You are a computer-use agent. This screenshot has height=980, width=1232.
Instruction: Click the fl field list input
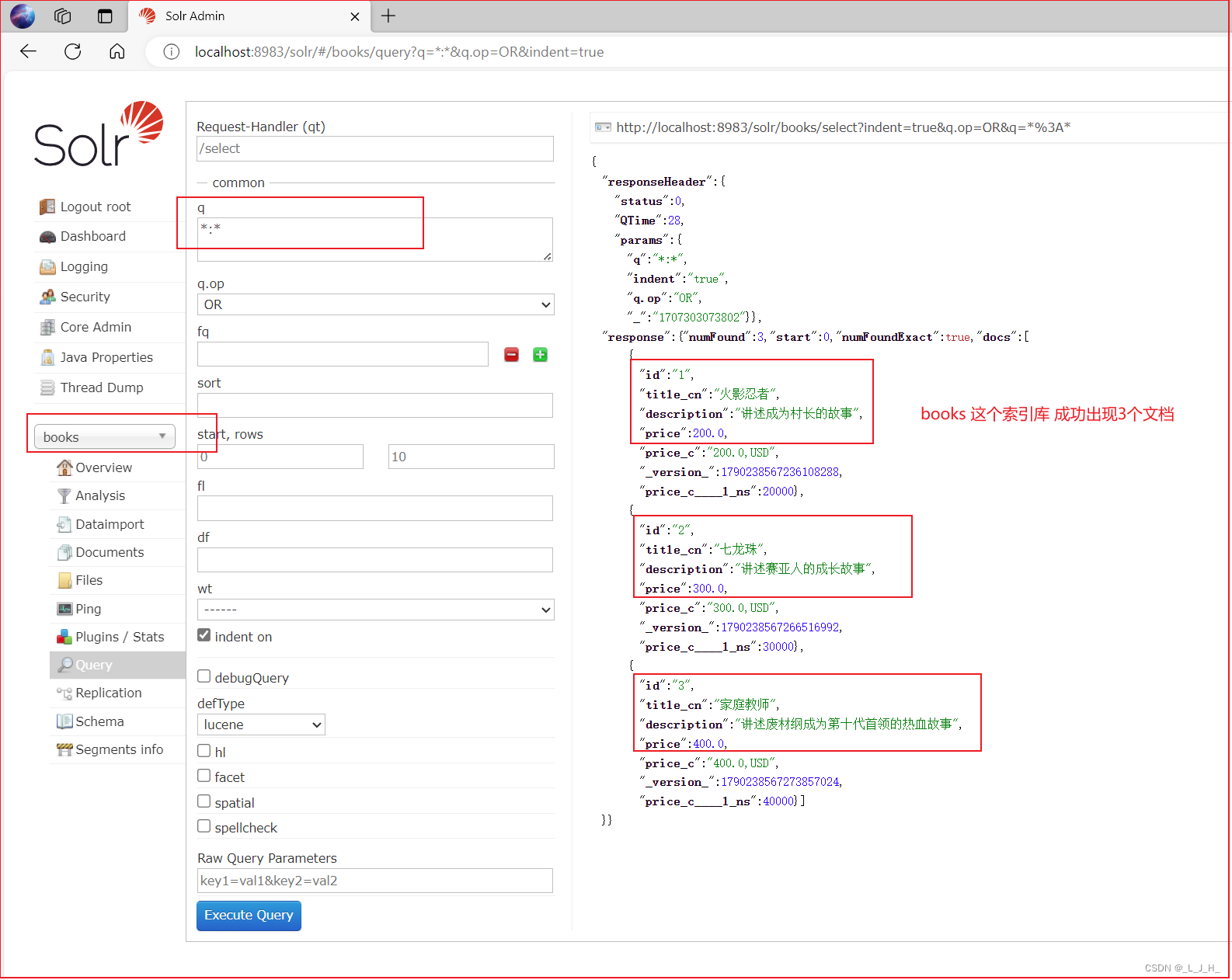coord(375,509)
